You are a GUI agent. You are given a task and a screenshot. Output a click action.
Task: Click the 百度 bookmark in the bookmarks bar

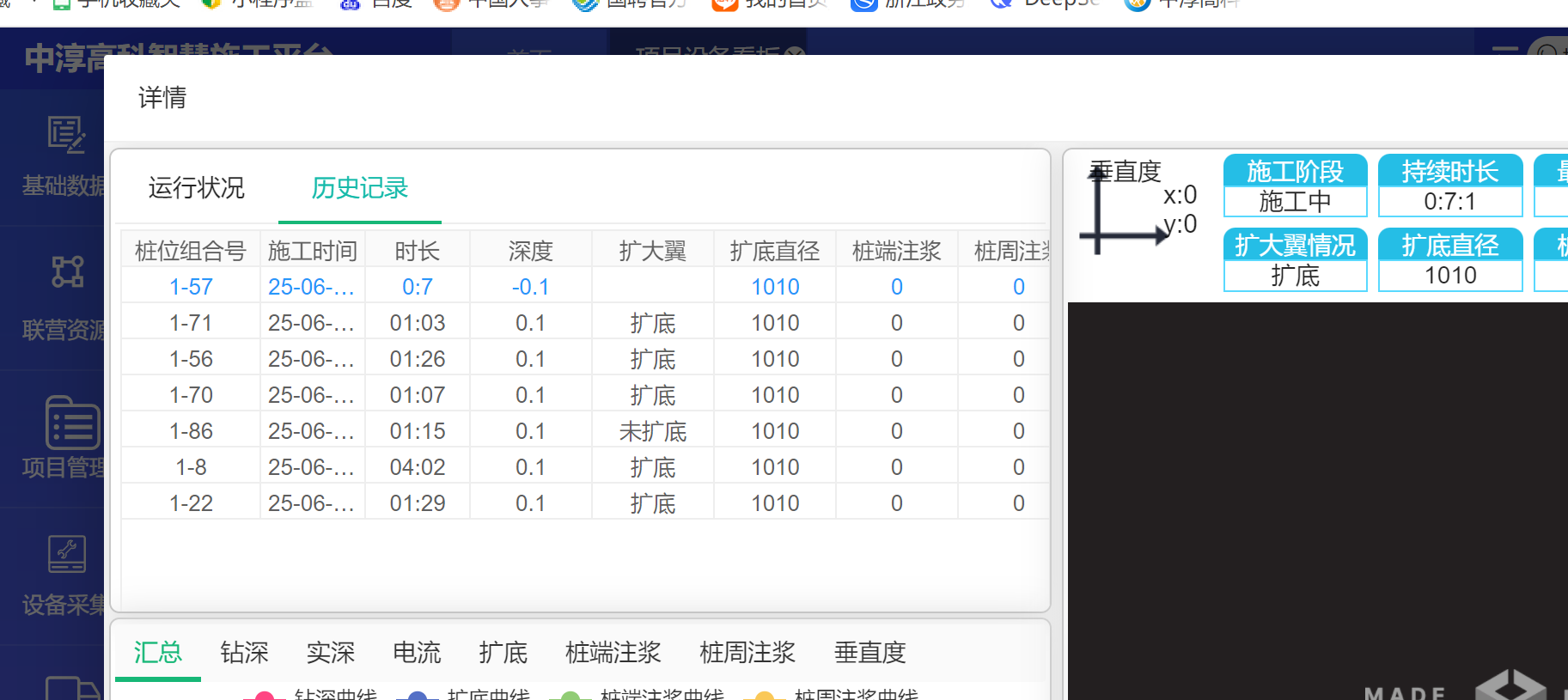click(x=378, y=3)
